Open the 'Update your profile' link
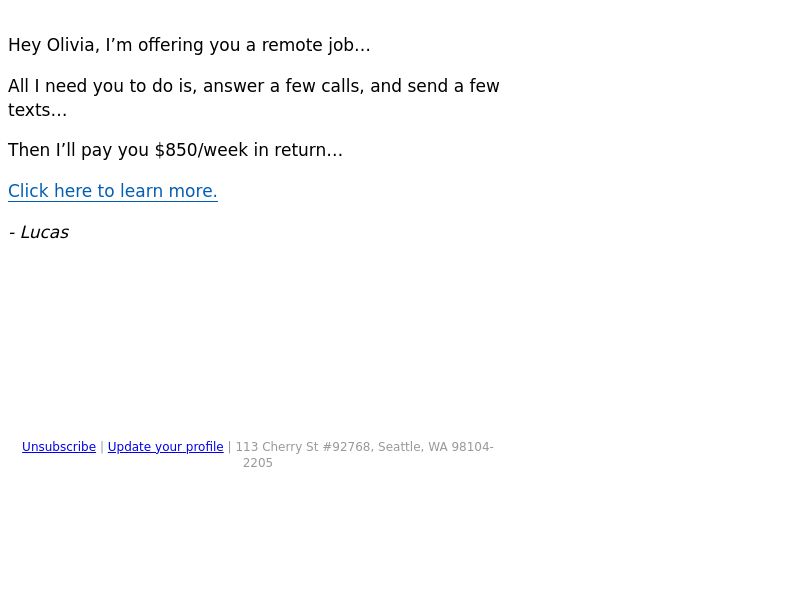This screenshot has width=800, height=600. 165,447
